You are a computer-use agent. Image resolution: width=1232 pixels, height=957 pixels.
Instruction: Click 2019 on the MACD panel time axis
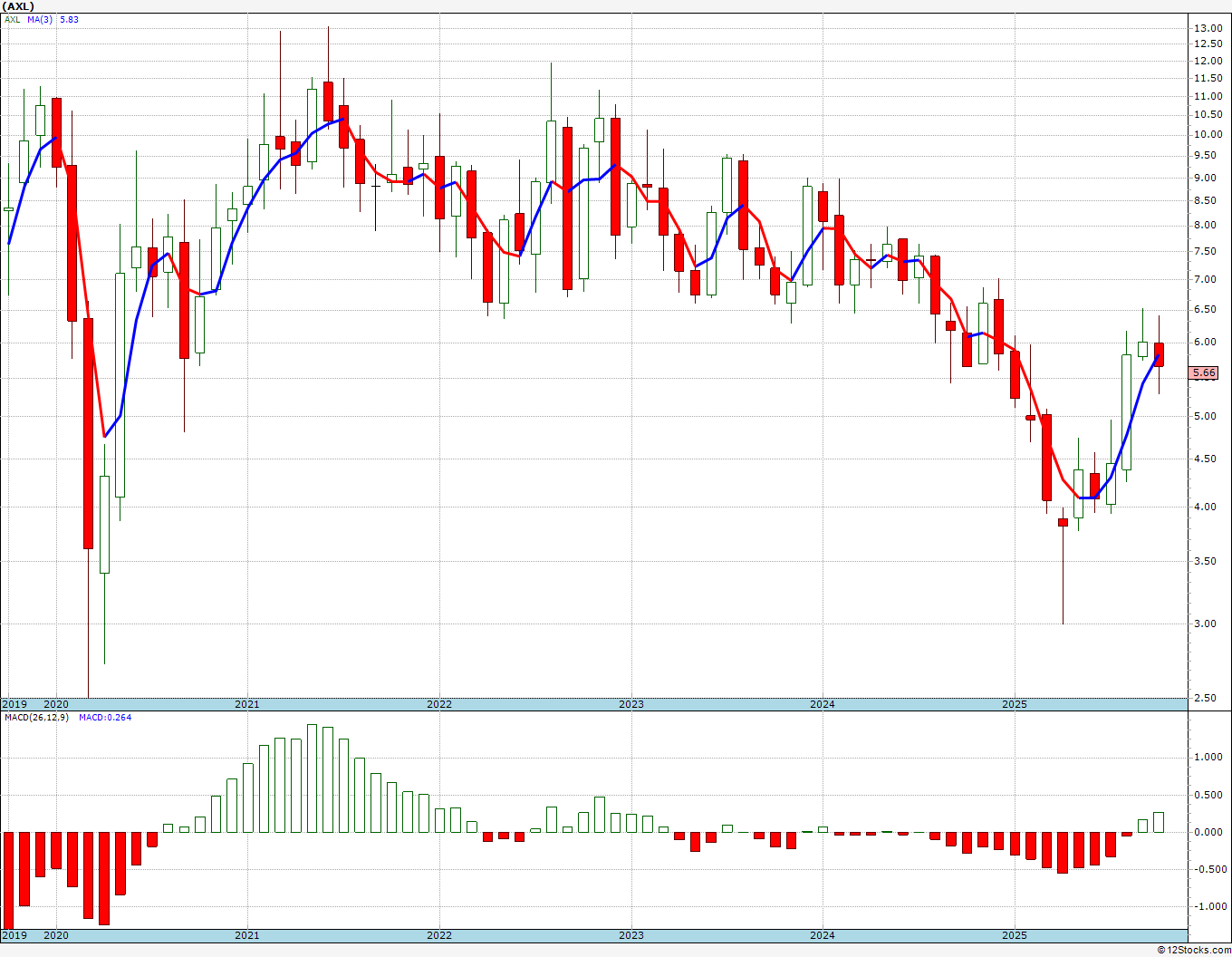coord(14,935)
